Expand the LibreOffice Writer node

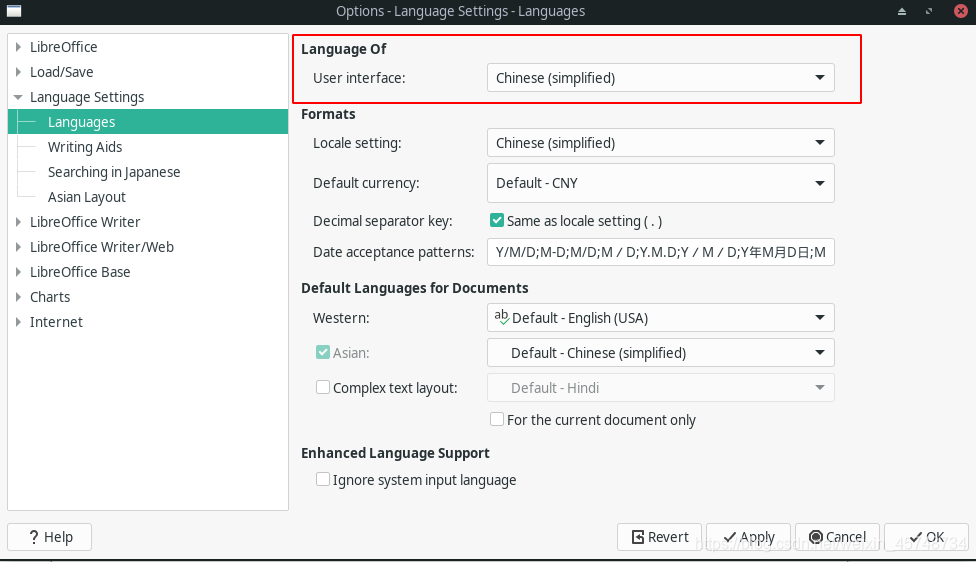tap(18, 222)
